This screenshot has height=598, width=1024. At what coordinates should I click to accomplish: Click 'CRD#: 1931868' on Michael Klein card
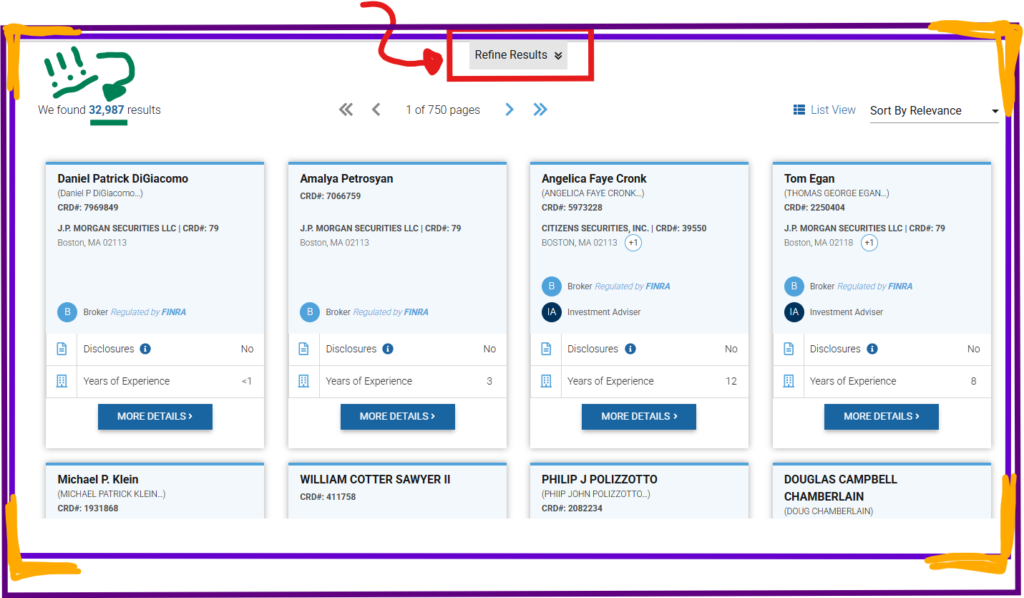(88, 509)
